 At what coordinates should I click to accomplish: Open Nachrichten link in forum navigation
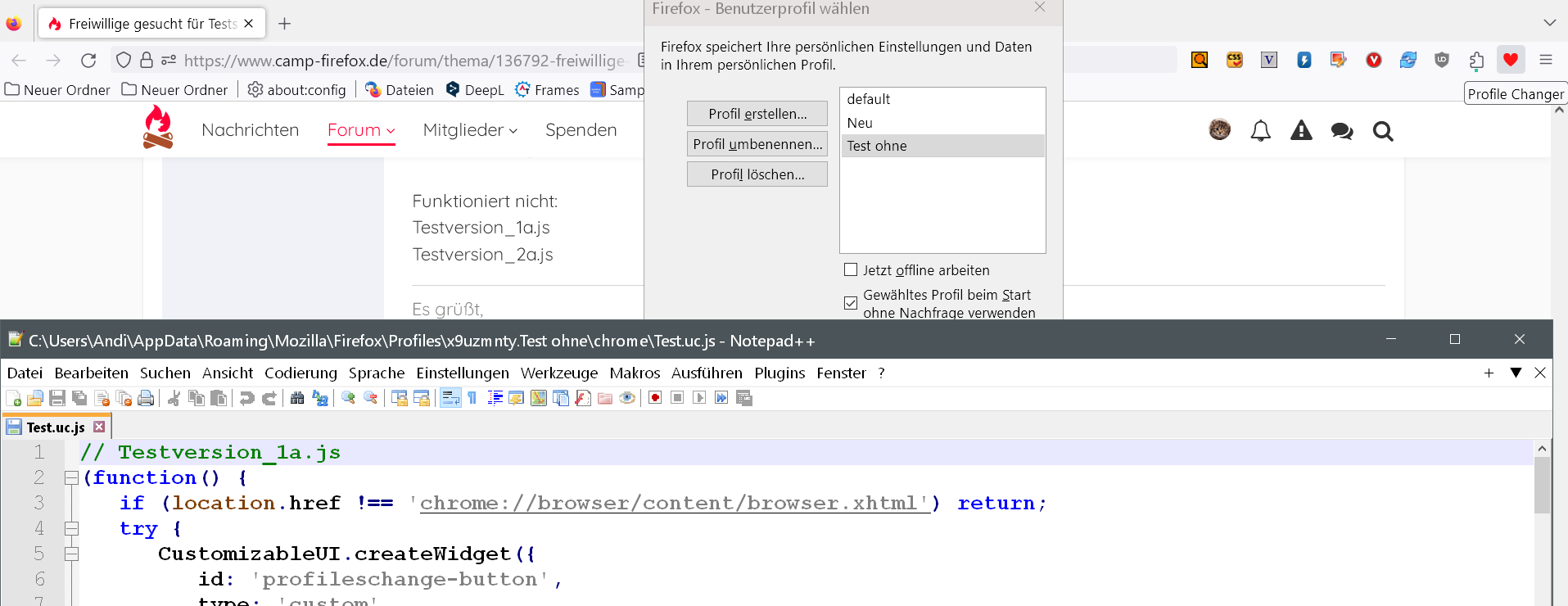tap(250, 130)
